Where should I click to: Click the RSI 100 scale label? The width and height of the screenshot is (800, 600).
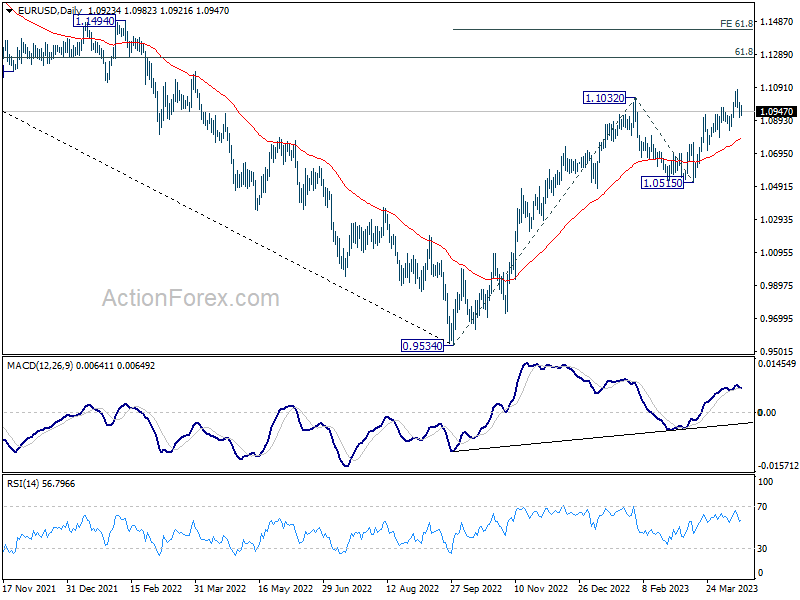766,482
